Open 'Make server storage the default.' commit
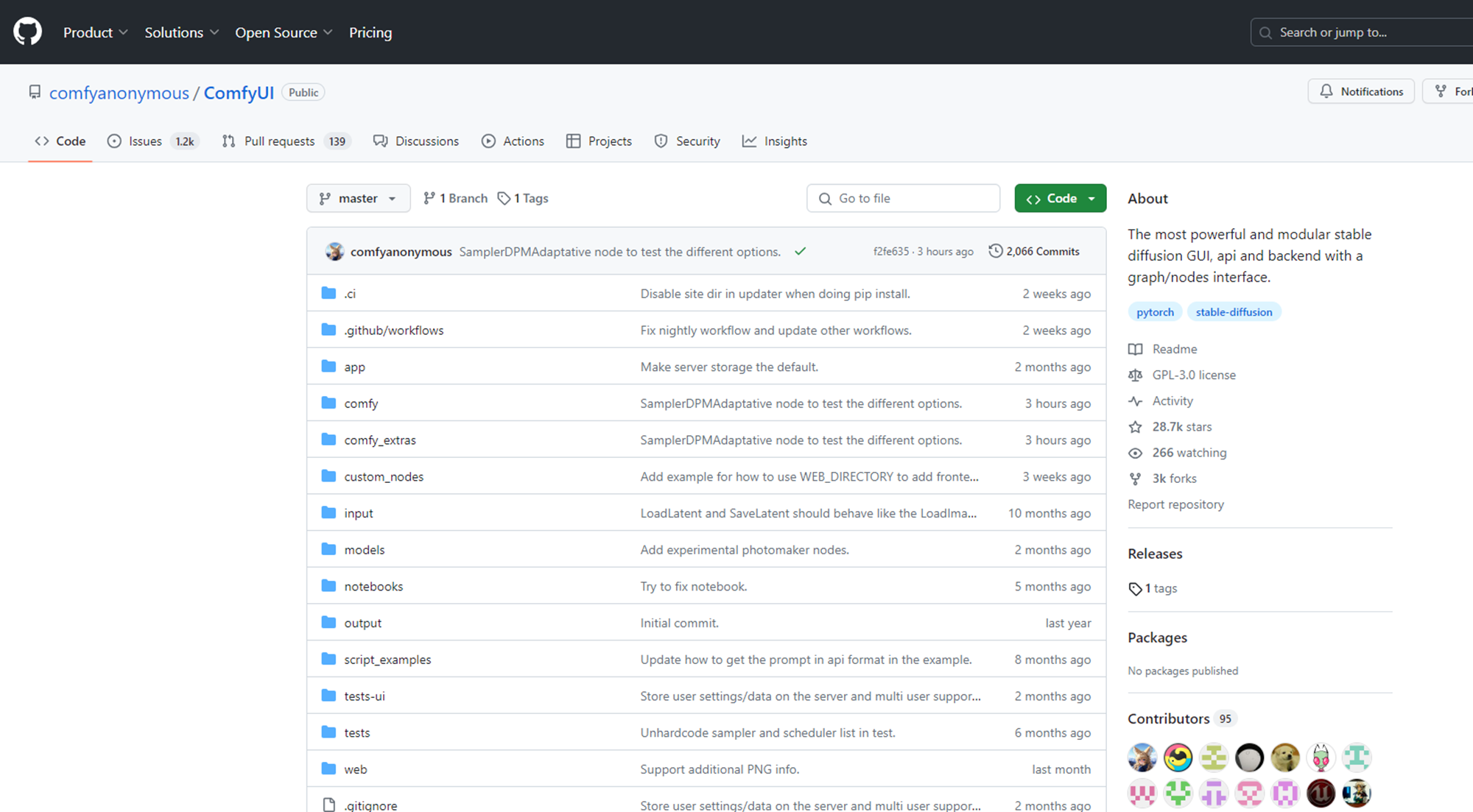 point(729,367)
